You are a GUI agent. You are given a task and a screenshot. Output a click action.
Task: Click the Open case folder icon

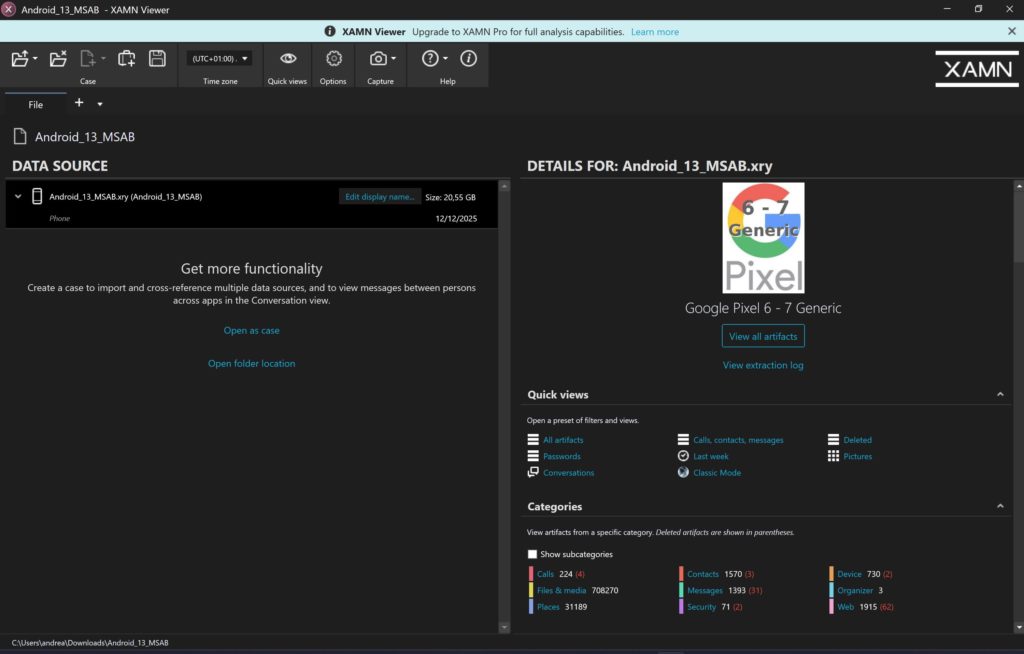(x=20, y=59)
